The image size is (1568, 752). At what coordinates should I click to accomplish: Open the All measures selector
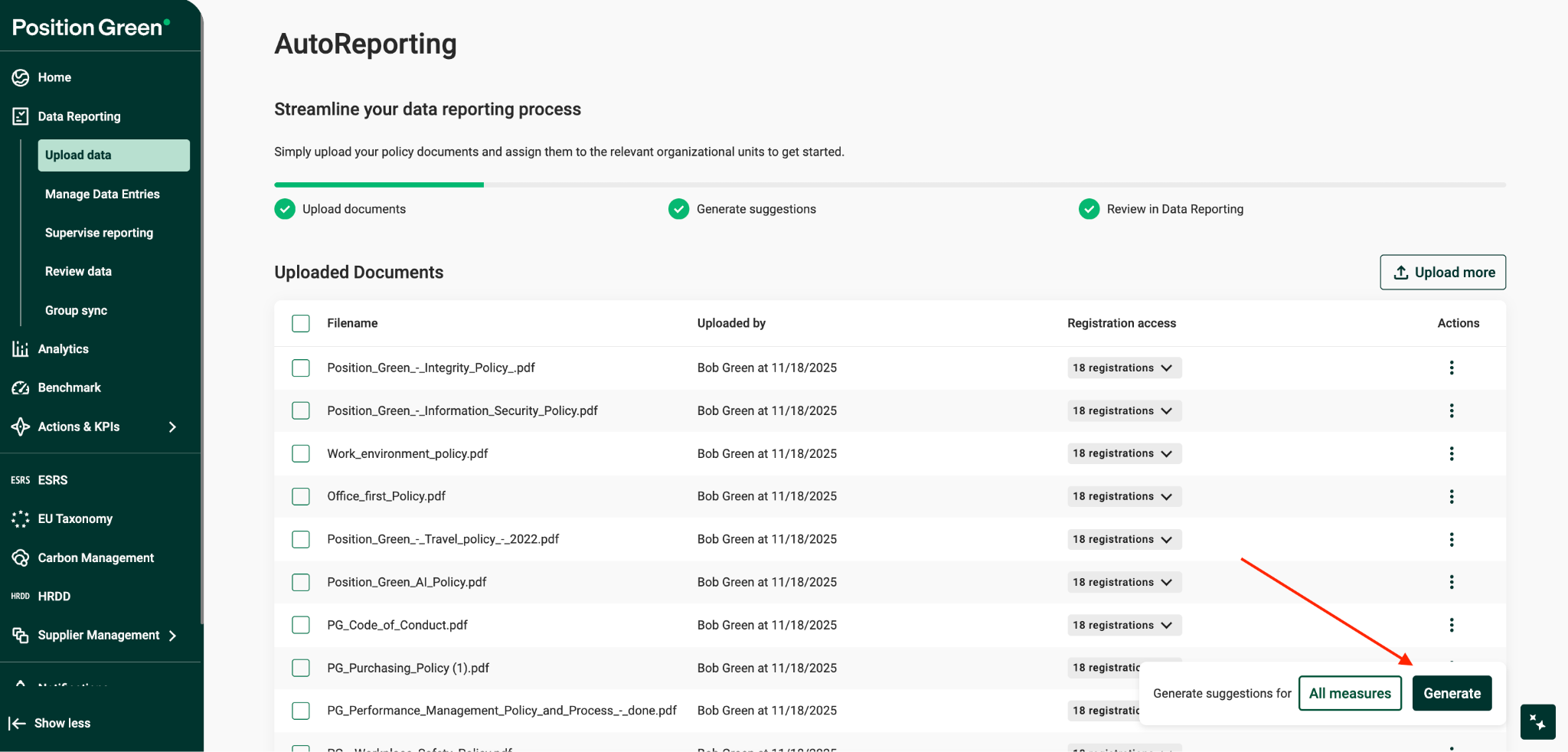[x=1350, y=693]
